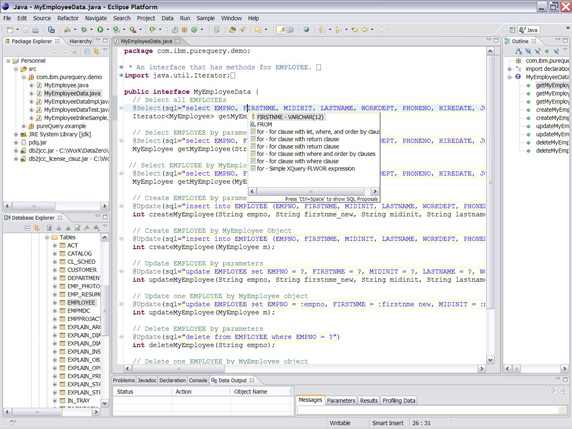The height and width of the screenshot is (429, 572).
Task: Toggle Link with Editor in Database Explorer
Action: click(36, 228)
